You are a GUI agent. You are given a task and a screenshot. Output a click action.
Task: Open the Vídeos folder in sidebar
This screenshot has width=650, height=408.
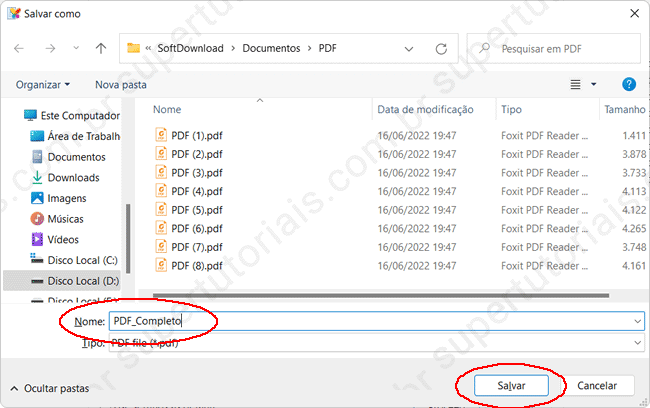[x=63, y=239]
